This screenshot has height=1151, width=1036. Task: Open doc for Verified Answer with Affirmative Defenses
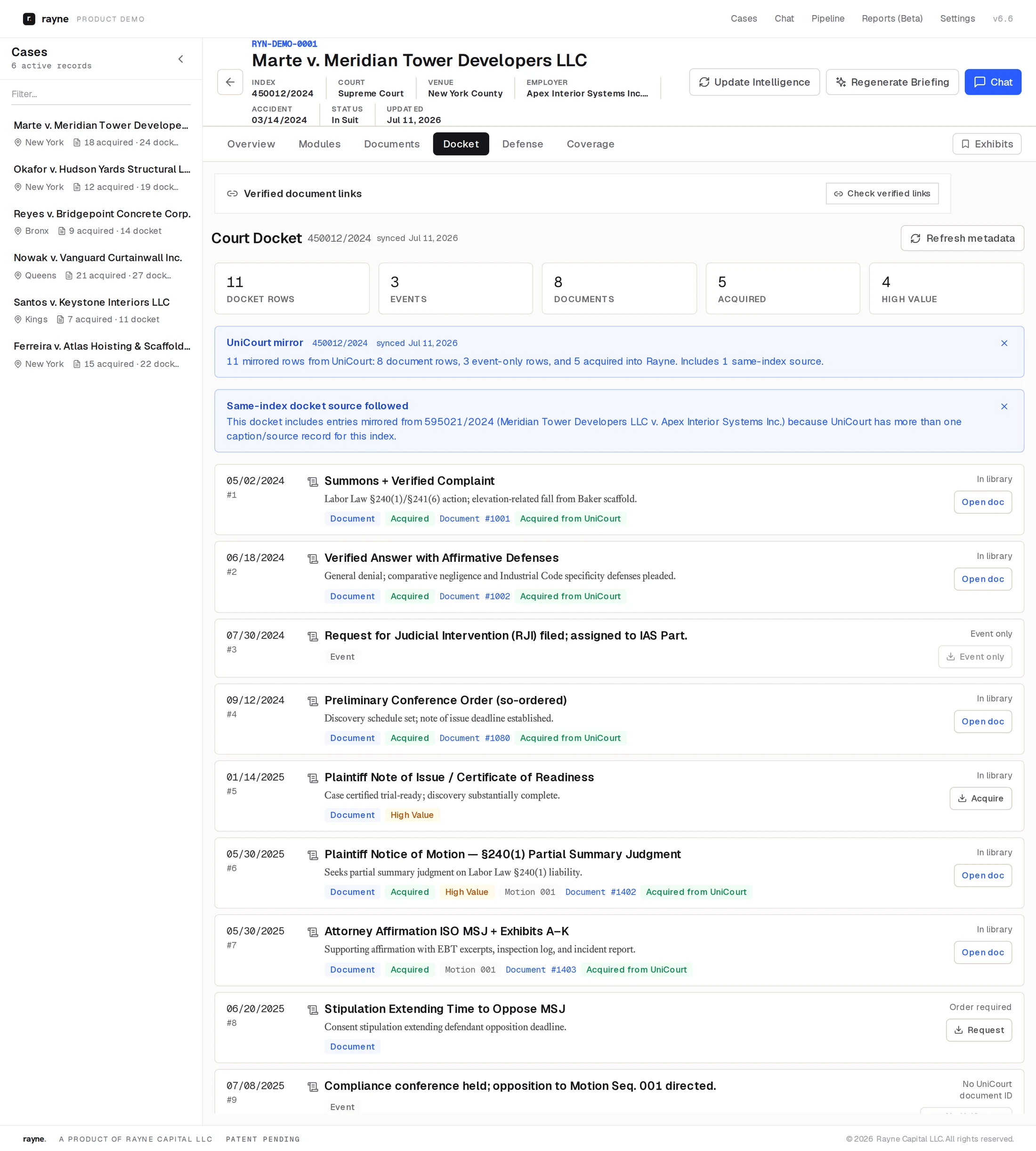[982, 579]
